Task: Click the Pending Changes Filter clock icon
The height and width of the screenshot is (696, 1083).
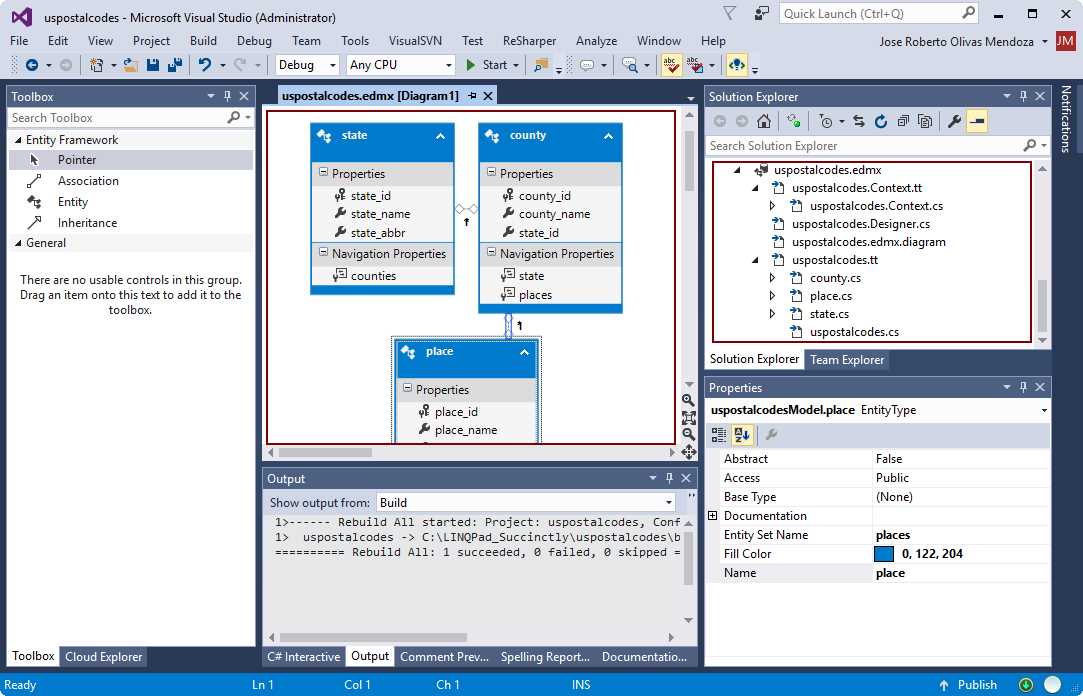Action: click(826, 122)
